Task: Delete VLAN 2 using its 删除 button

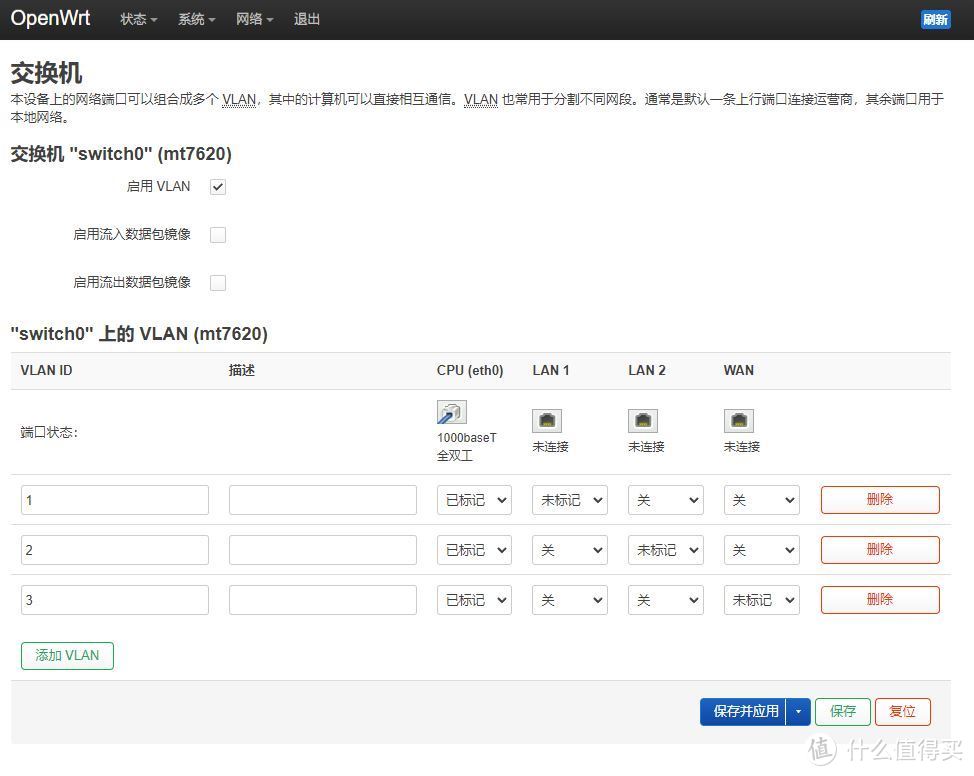Action: [879, 549]
